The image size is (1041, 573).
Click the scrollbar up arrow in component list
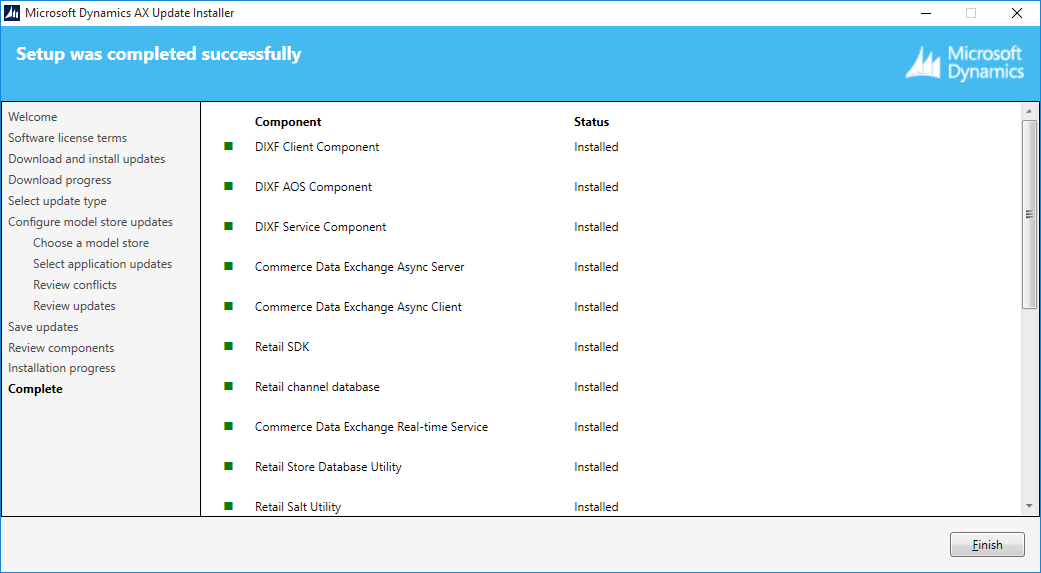1029,112
